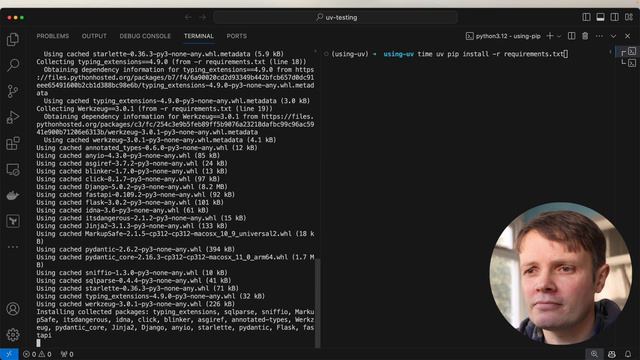Open the Docker view
Screen dimensions: 640x360
tap(13, 195)
